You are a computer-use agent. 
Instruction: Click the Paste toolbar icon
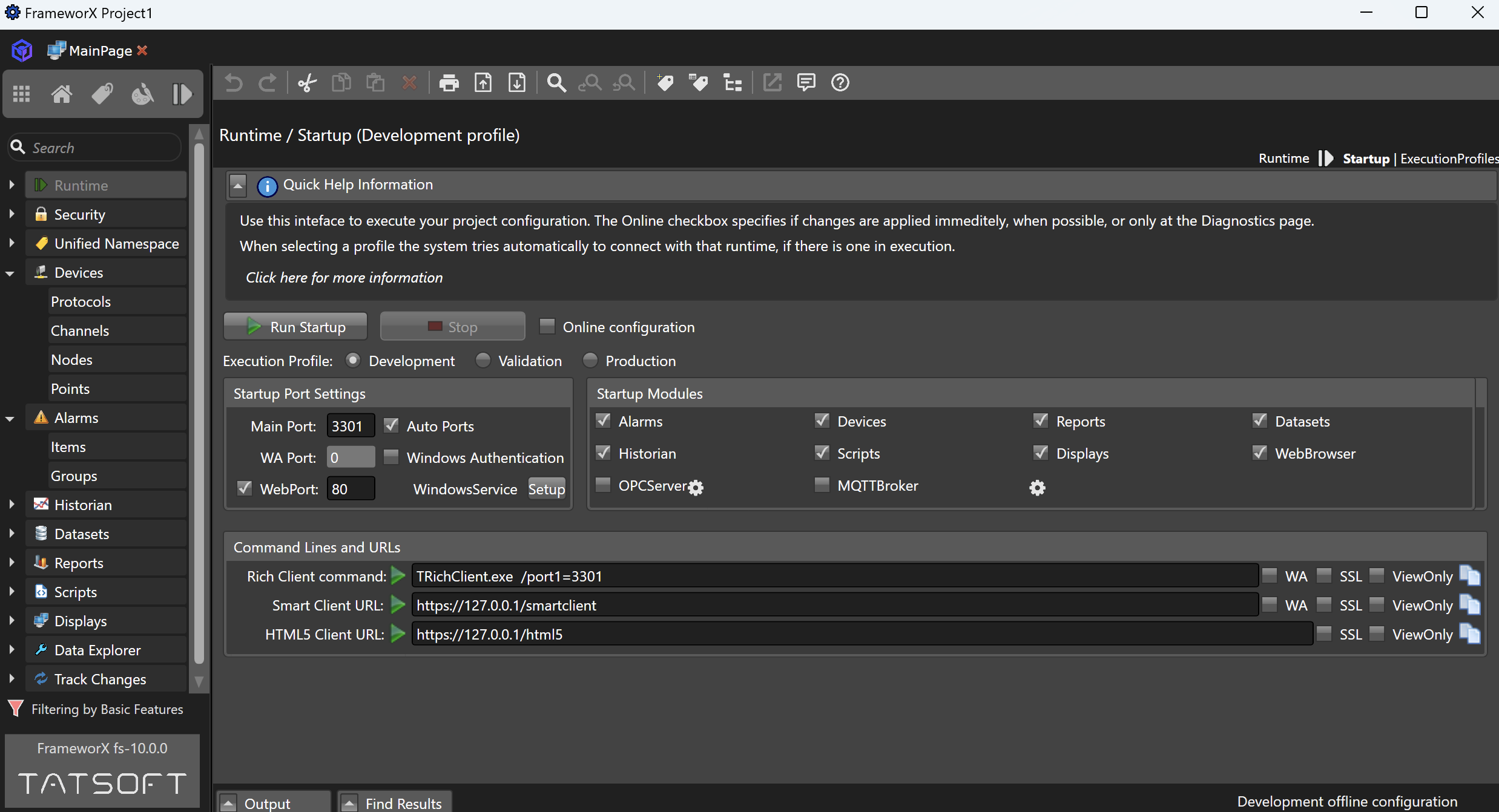375,82
